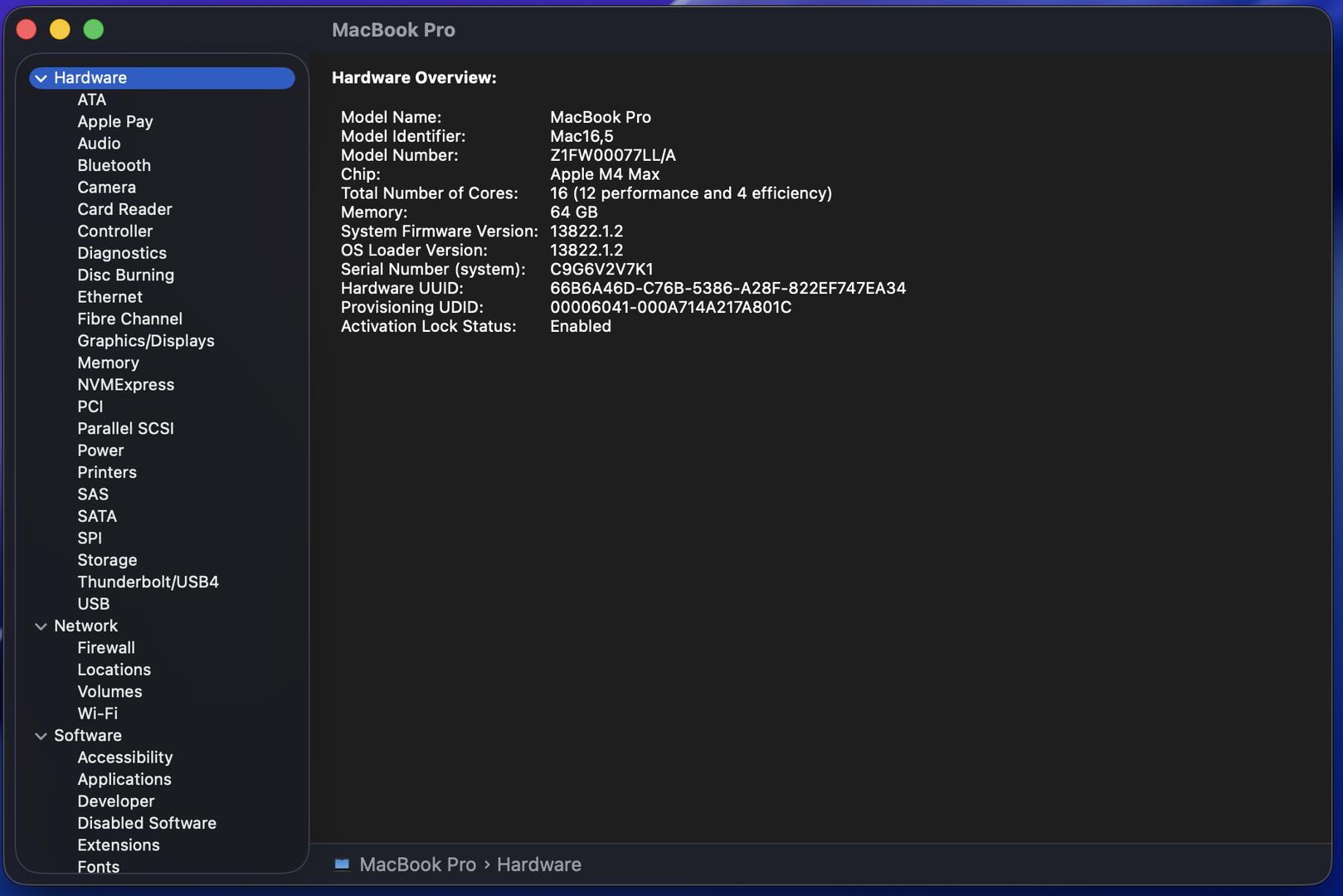This screenshot has width=1343, height=896.
Task: Open the Disabled Software entry
Action: 146,824
